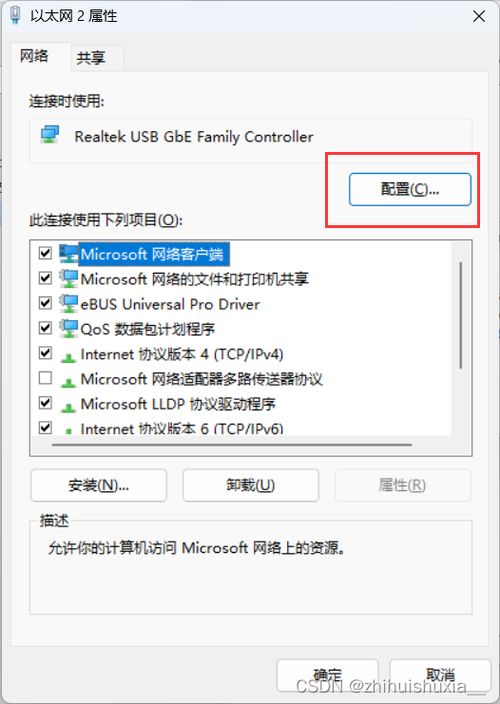Screen dimensions: 500x704
Task: Uncheck Internet 协议版本 6 (TCP/IPv6) checkbox
Action: (x=45, y=427)
